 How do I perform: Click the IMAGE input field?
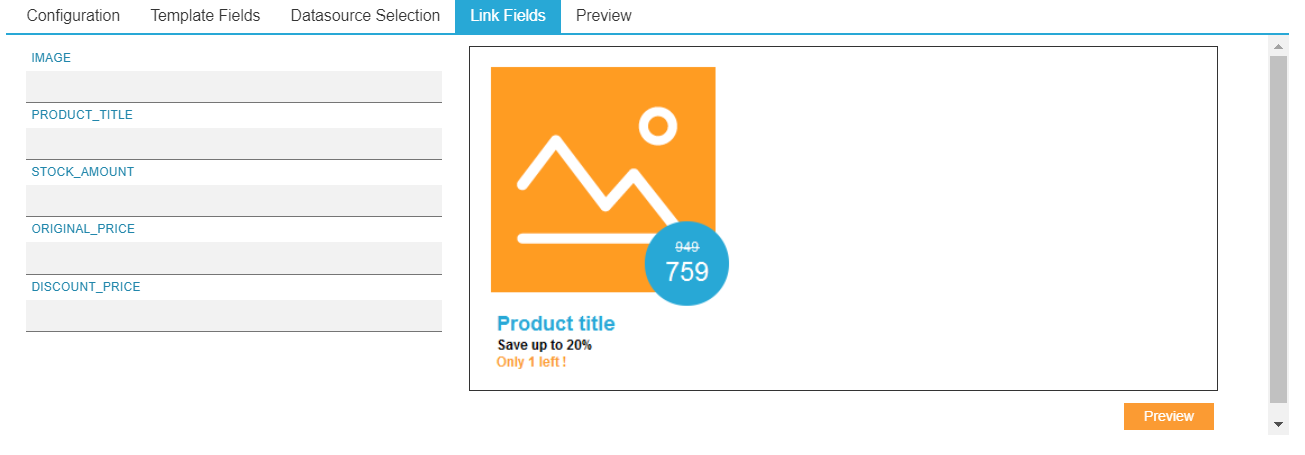coord(234,86)
